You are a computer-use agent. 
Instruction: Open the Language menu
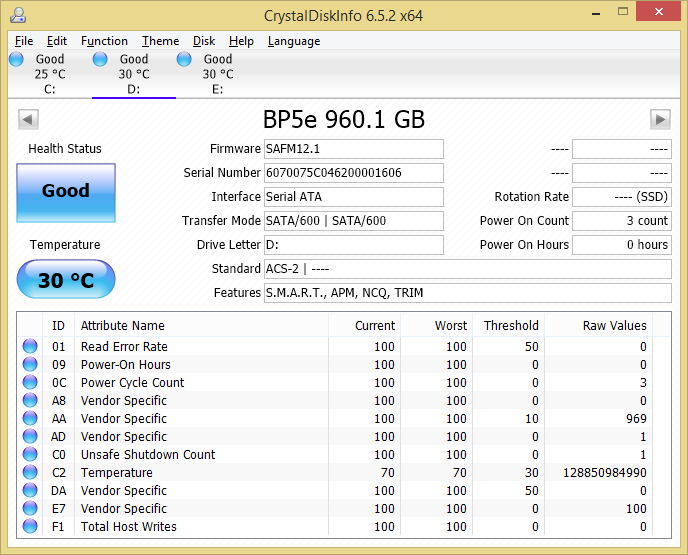pyautogui.click(x=294, y=41)
